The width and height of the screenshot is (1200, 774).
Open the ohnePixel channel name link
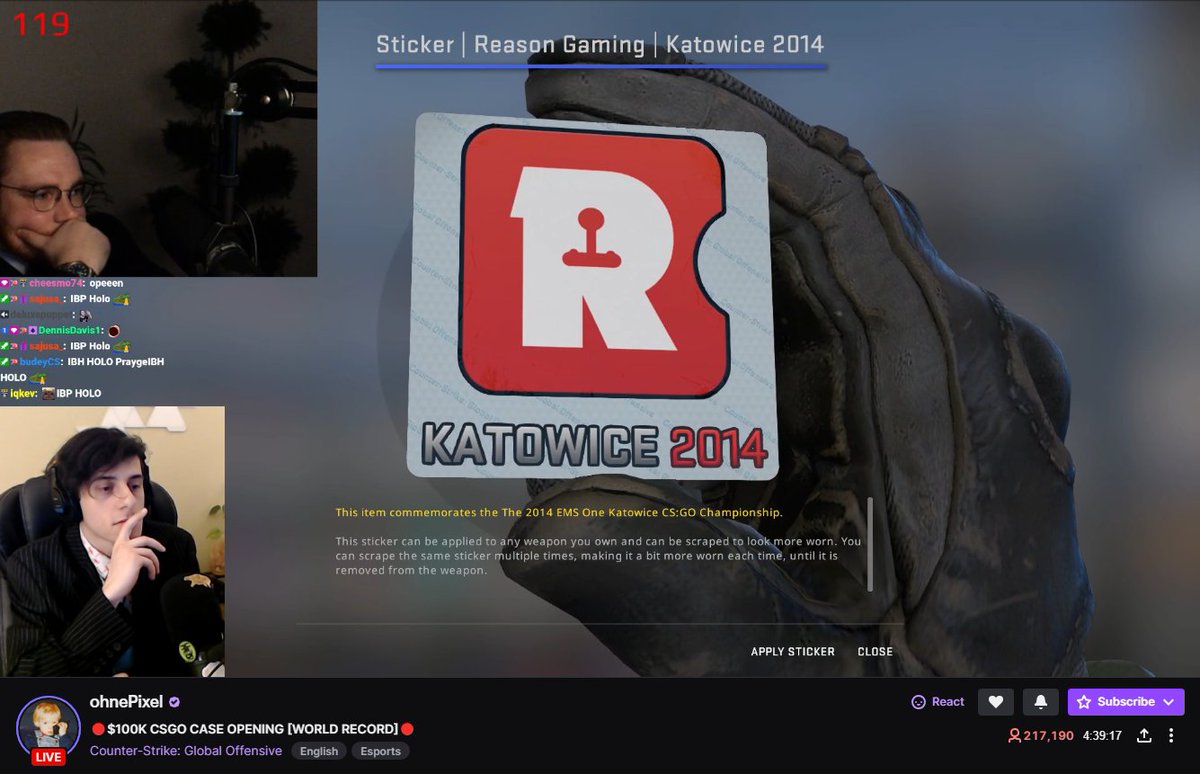click(126, 702)
